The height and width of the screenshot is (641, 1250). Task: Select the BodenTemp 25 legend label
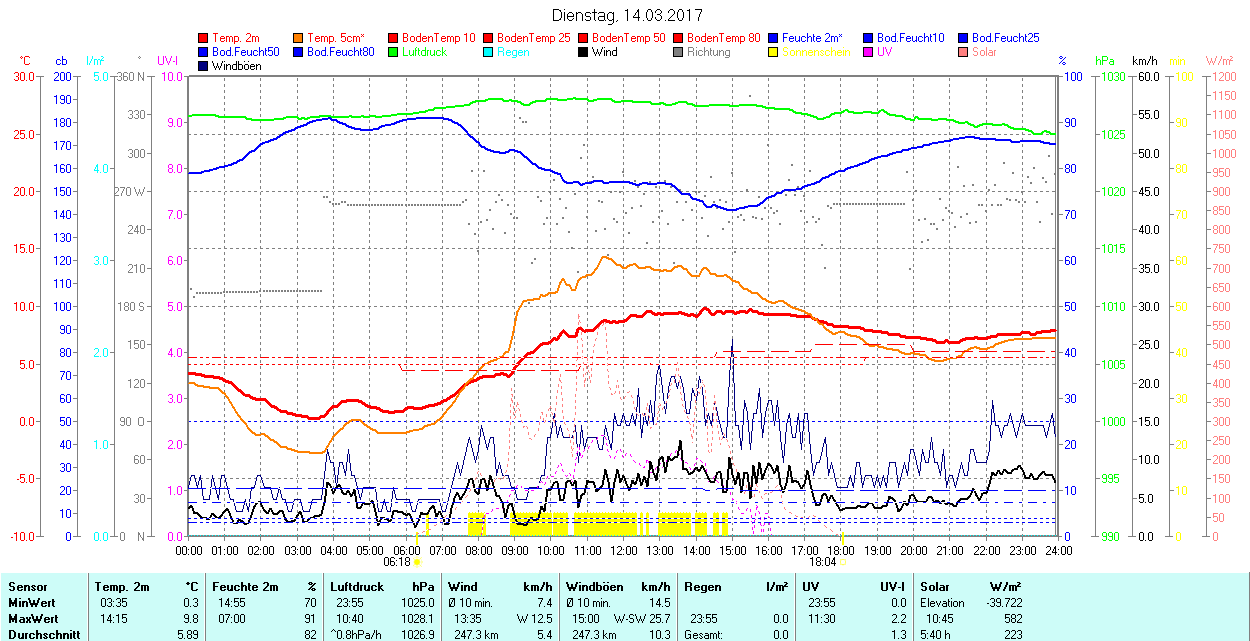pos(534,37)
